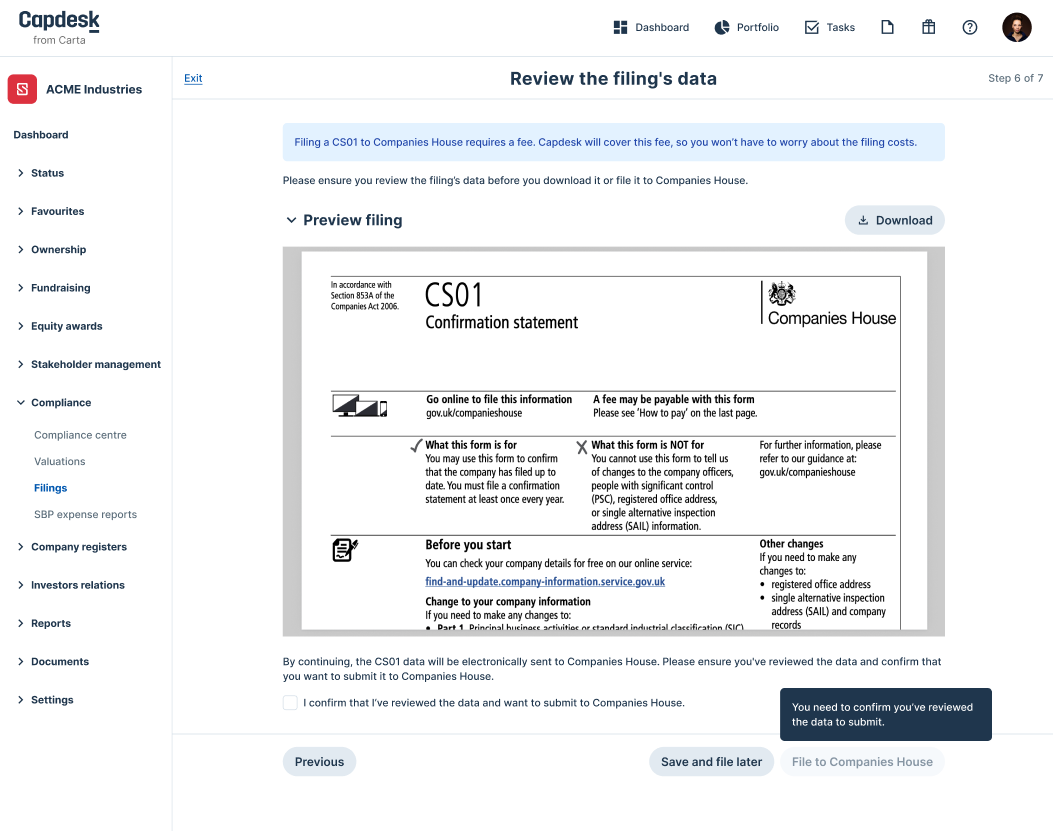
Task: Select Filings in the sidebar
Action: [x=51, y=488]
